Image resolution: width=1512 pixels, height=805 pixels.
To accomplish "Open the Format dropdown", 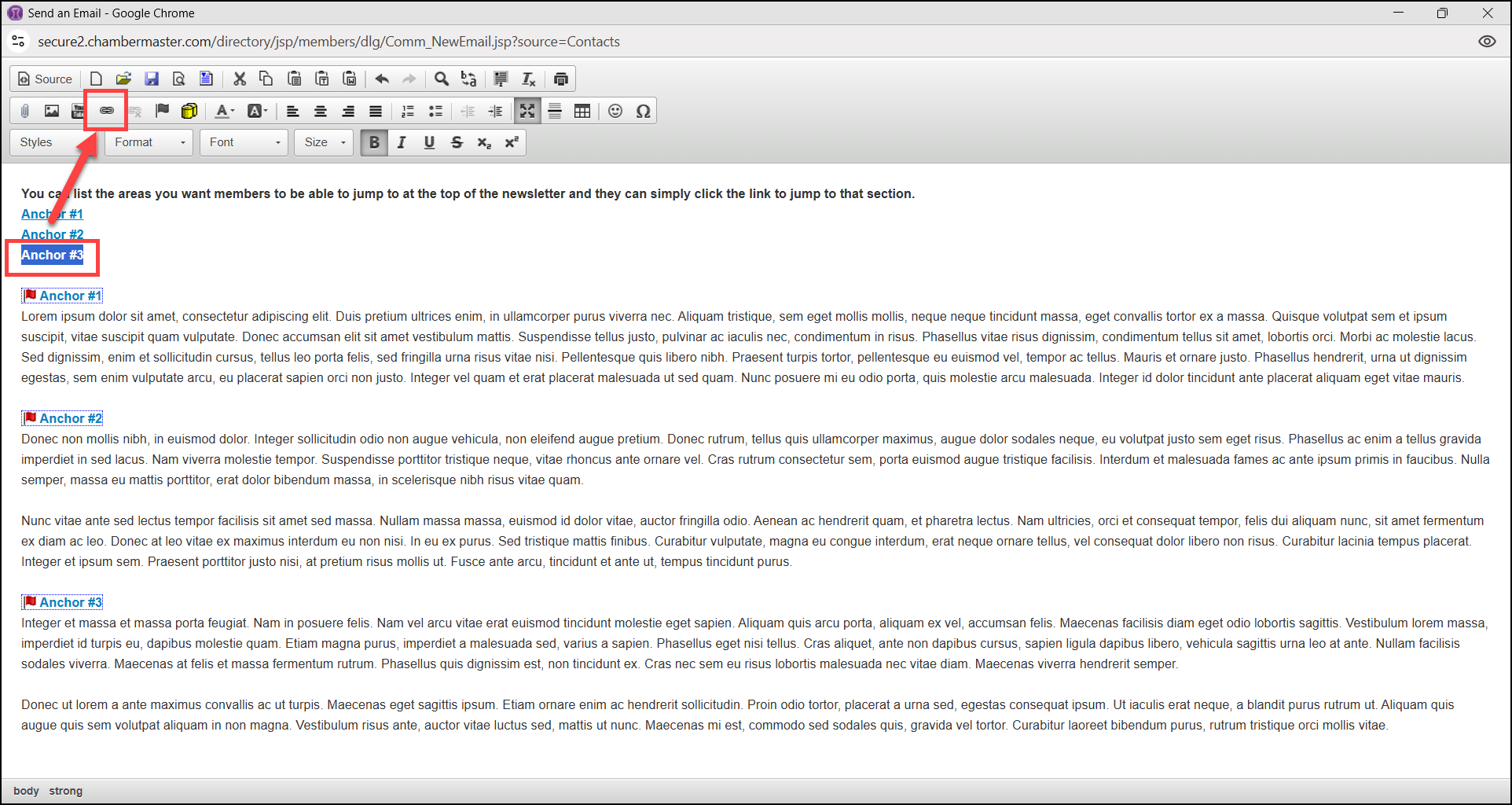I will [149, 142].
